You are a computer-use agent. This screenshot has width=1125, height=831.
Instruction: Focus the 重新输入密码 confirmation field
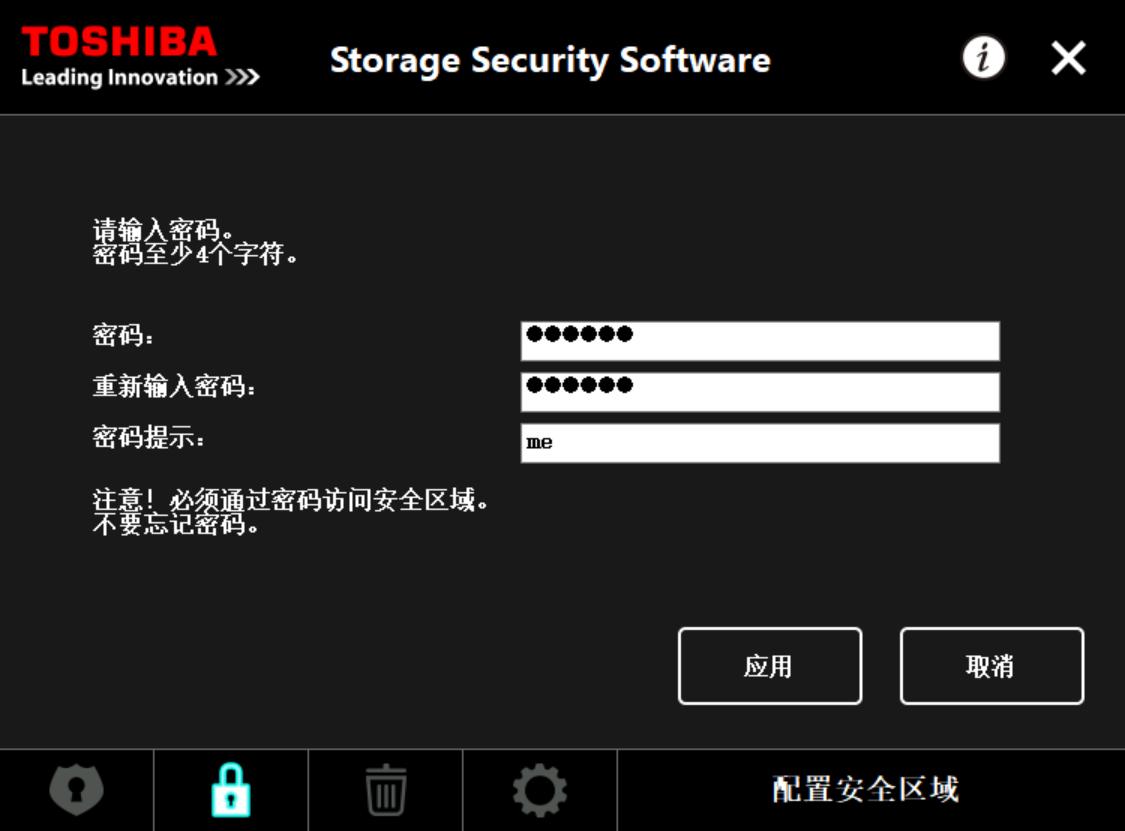click(x=760, y=392)
